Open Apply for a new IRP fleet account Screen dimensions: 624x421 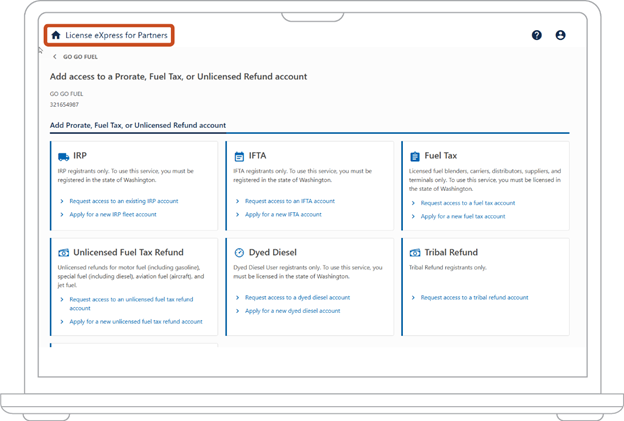[x=113, y=214]
